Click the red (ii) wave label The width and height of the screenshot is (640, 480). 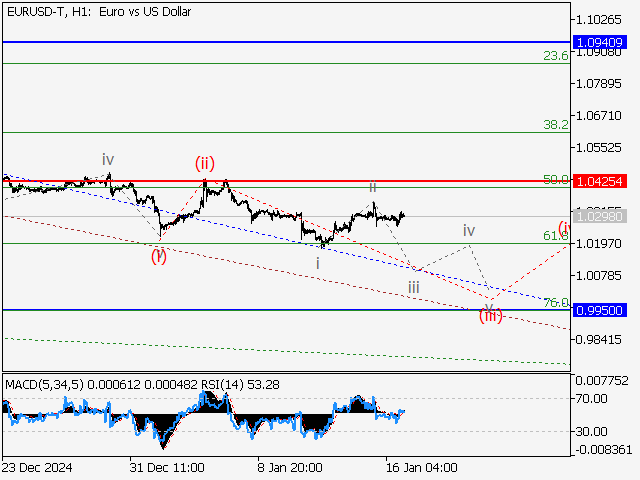tap(204, 163)
